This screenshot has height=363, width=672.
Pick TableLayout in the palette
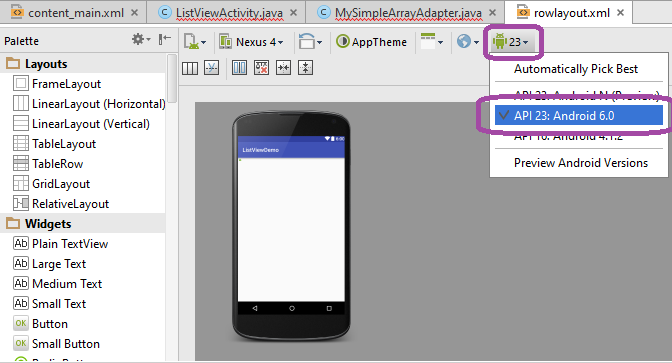point(54,144)
